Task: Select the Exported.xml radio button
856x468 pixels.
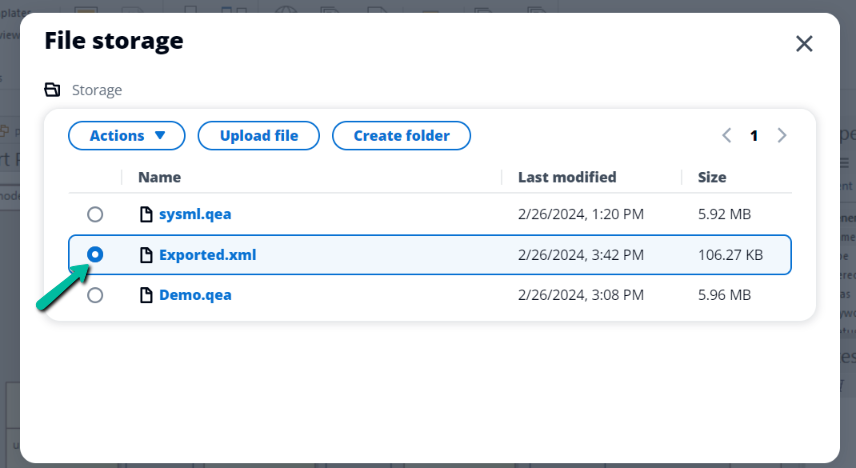Action: coord(95,254)
